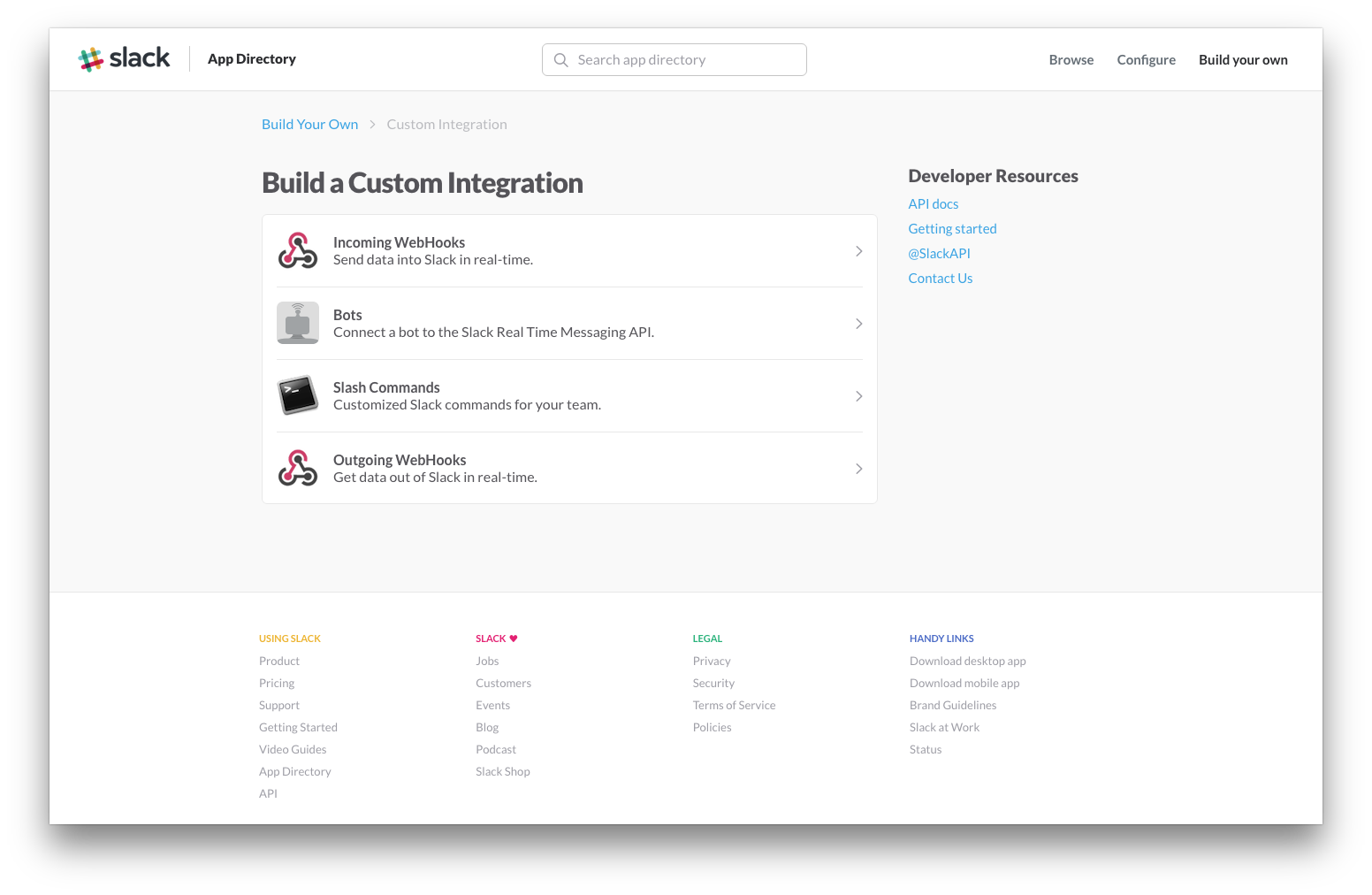Click the Incoming WebHooks icon
1372x895 pixels.
pyautogui.click(x=298, y=250)
